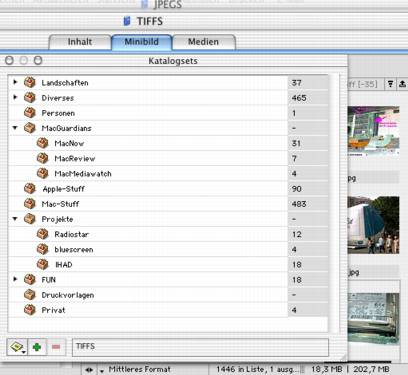408x375 pixels.
Task: Click the count 37 for Landschaften
Action: click(x=296, y=83)
